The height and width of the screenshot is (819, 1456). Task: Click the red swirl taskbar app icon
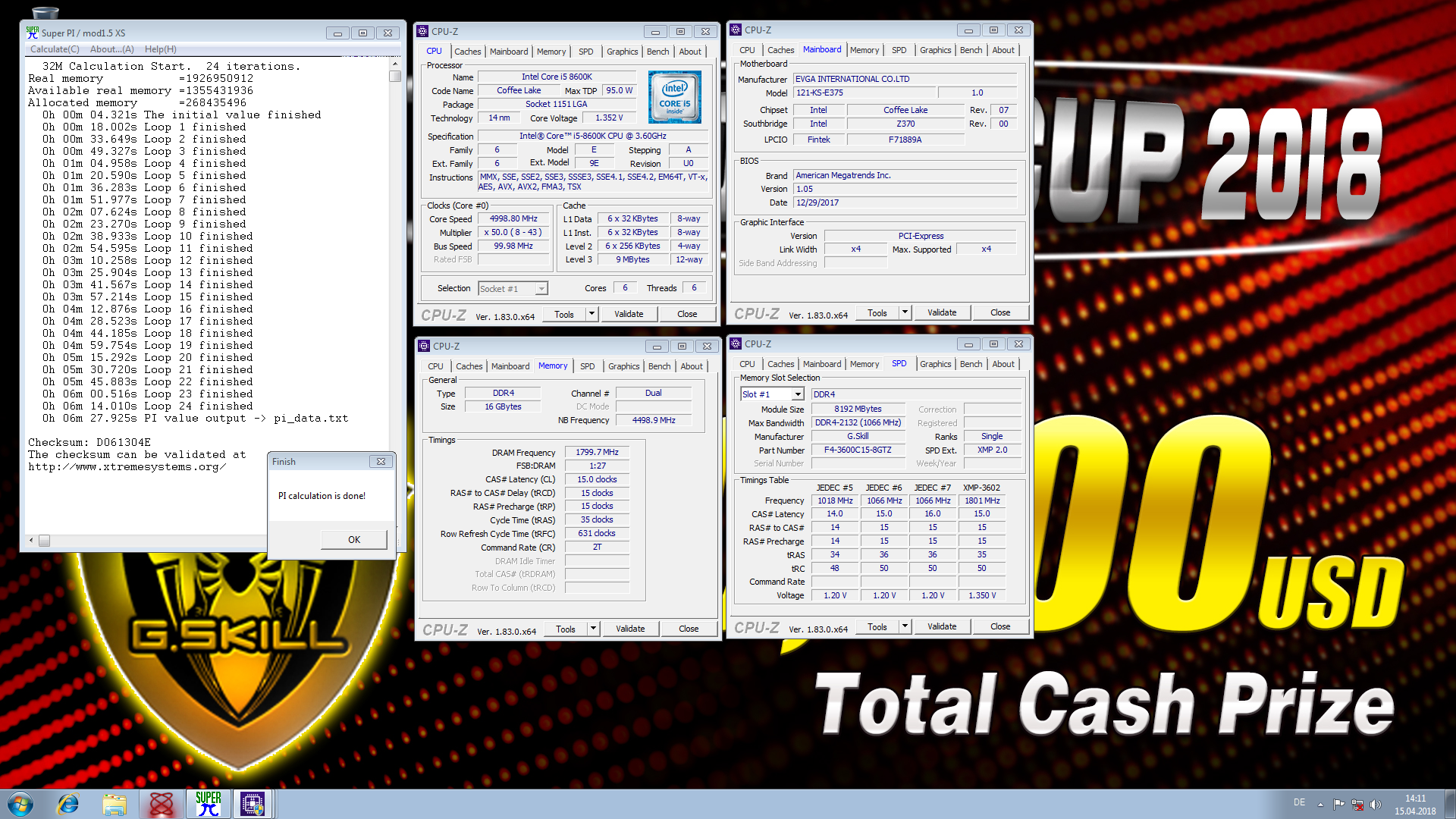(x=162, y=804)
